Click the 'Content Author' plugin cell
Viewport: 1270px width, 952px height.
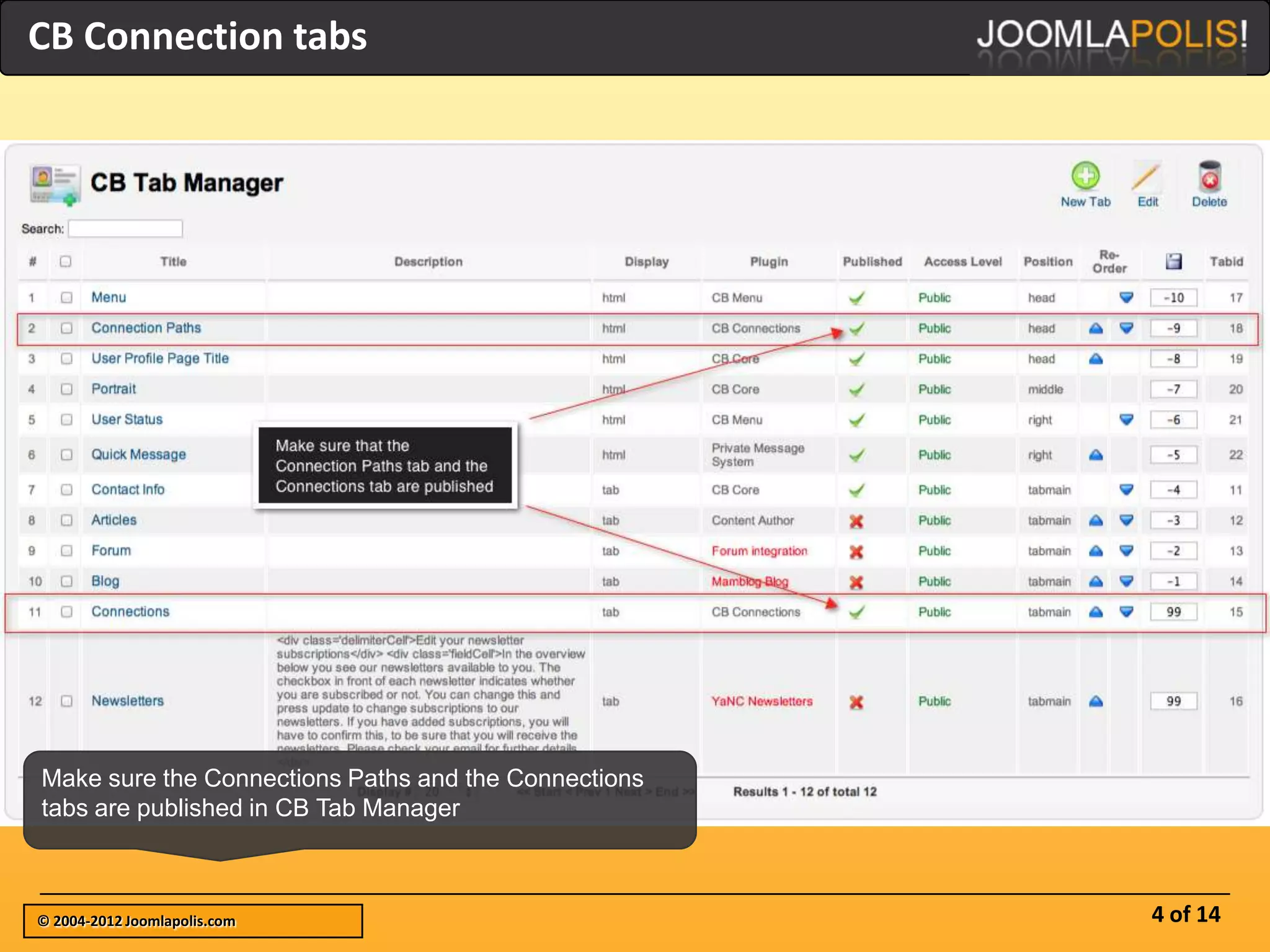tap(753, 520)
